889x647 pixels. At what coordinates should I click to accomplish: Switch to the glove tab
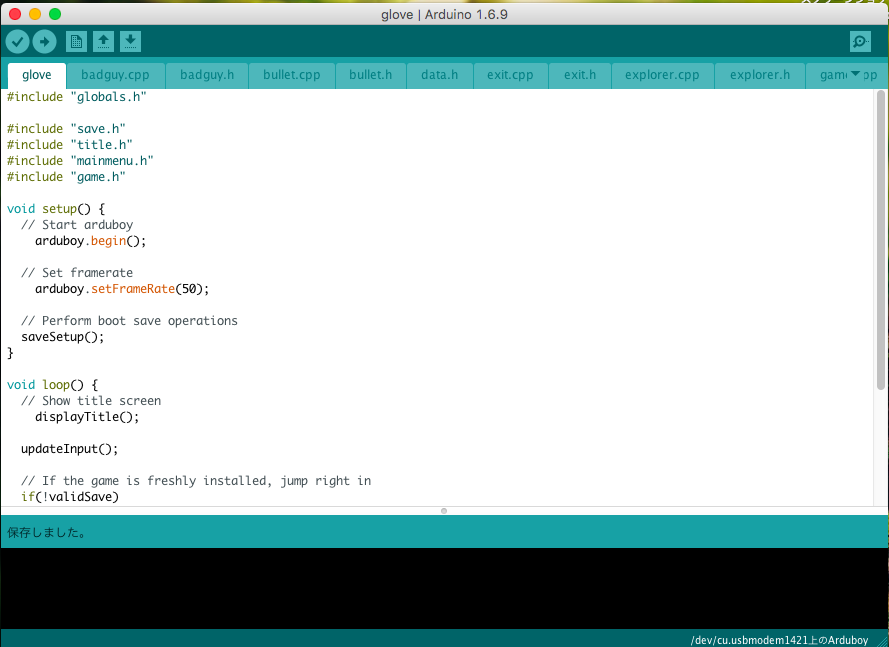pos(37,75)
